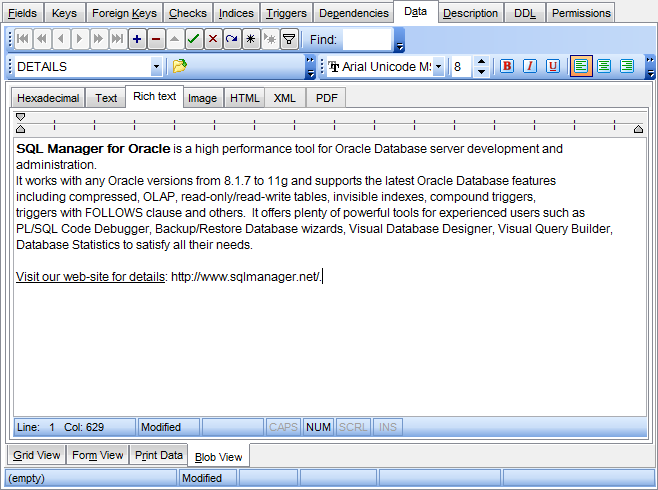Select Blob View tab
The height and width of the screenshot is (490, 658).
[x=219, y=456]
